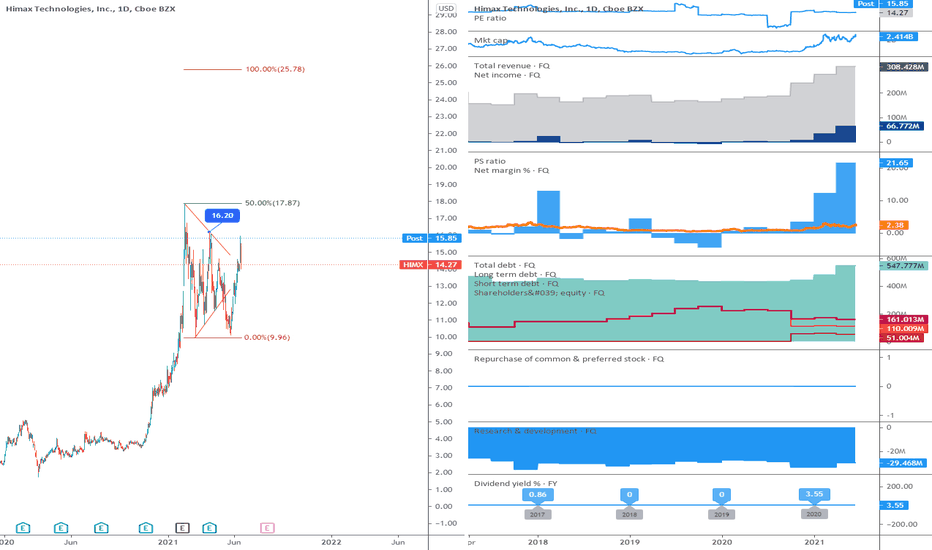Click the PS ratio legend

click(x=490, y=161)
